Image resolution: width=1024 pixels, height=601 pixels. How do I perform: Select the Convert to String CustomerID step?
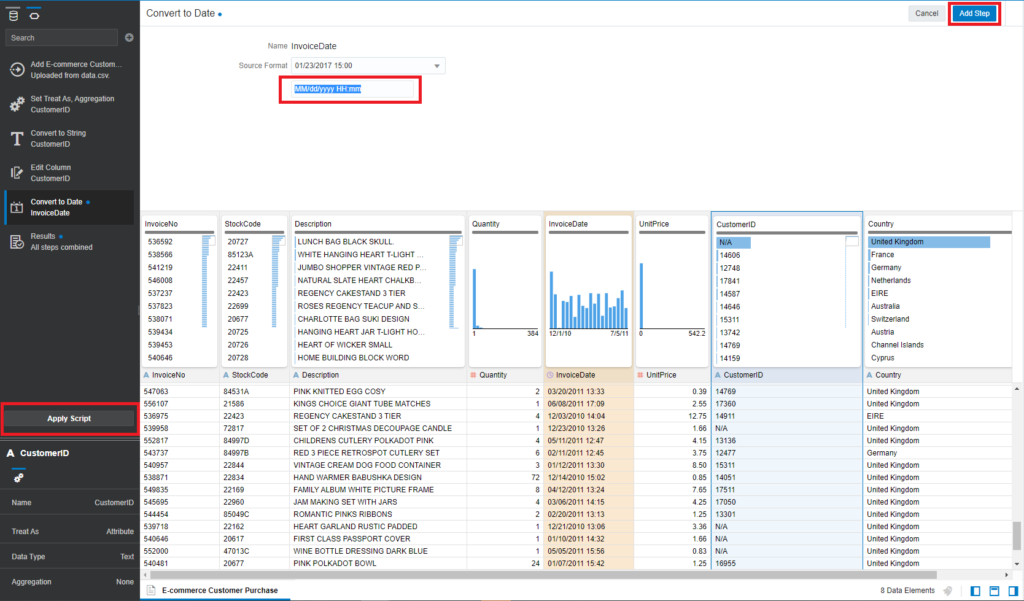point(69,138)
